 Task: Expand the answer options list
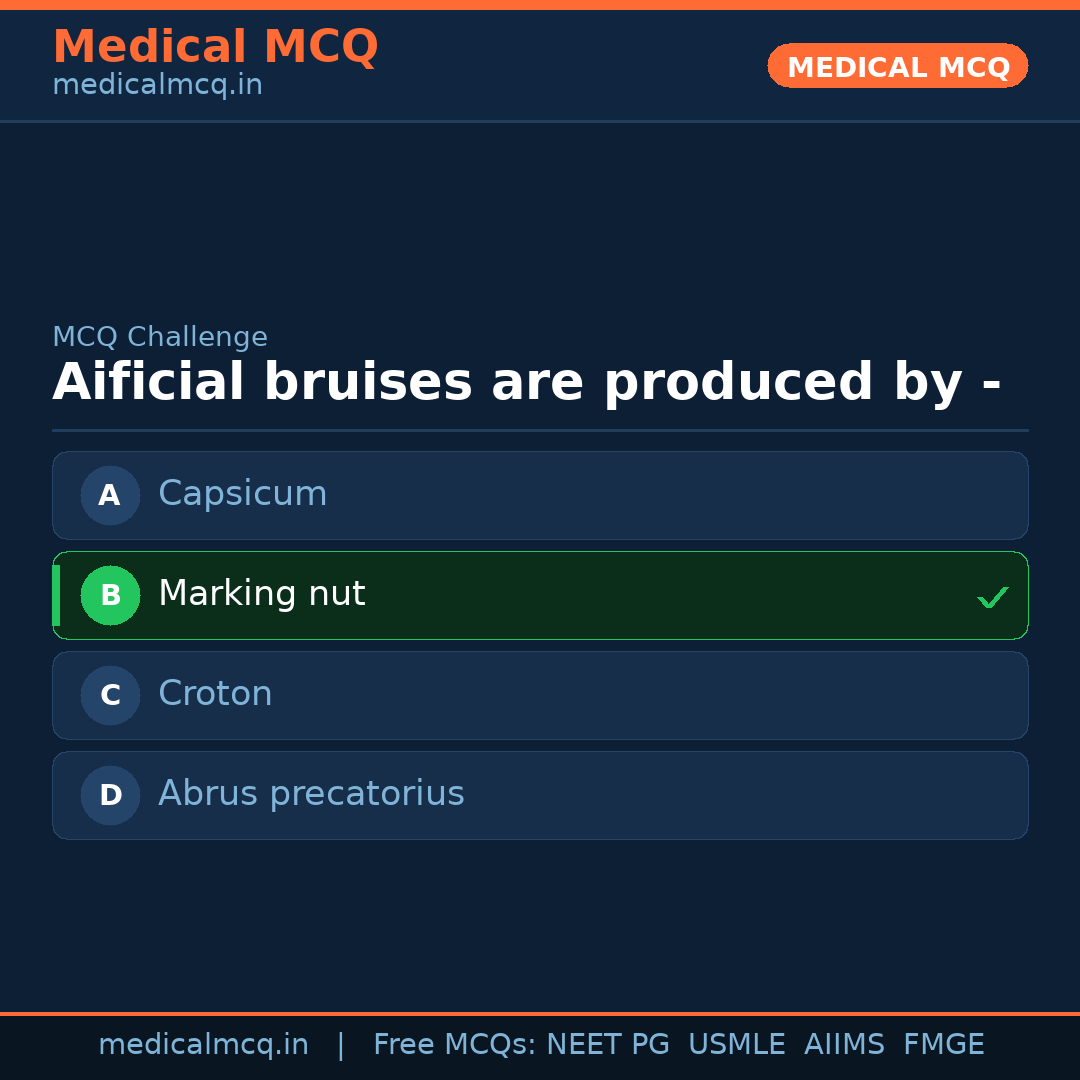(x=540, y=645)
